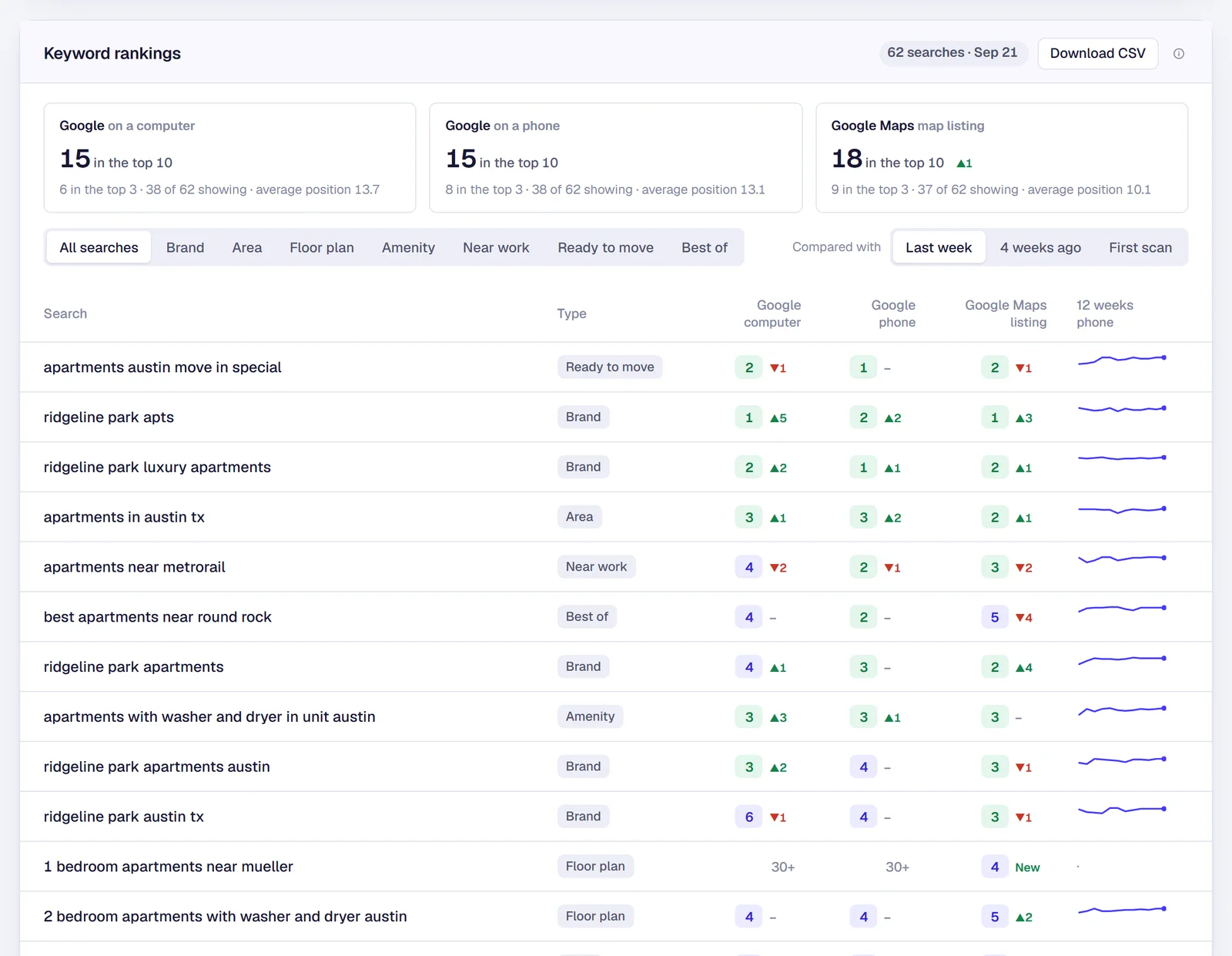Select 'apartments near metrorail' search
1232x956 pixels.
616,567
